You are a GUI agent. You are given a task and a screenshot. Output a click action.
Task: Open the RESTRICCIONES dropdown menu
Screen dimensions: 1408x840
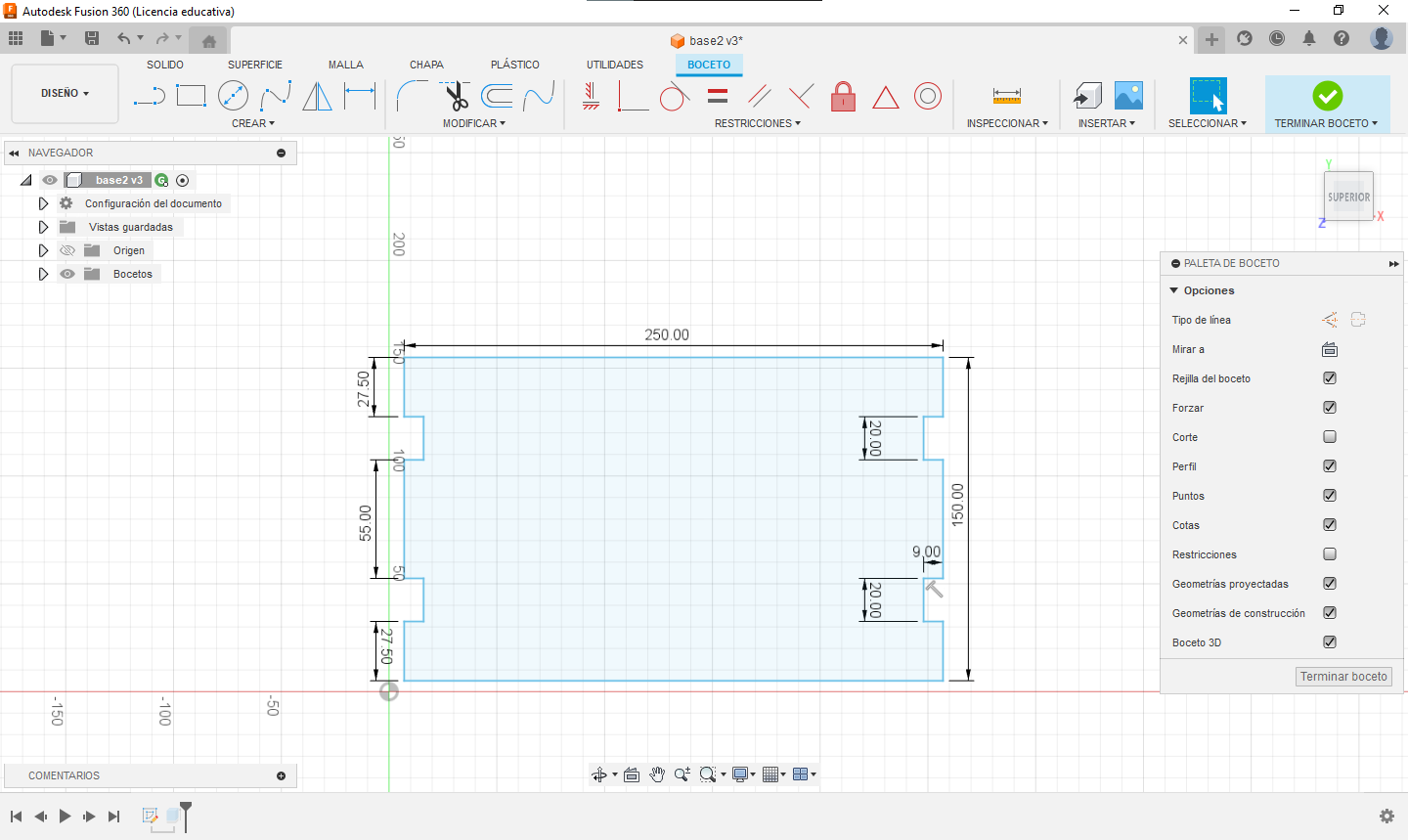pyautogui.click(x=758, y=123)
